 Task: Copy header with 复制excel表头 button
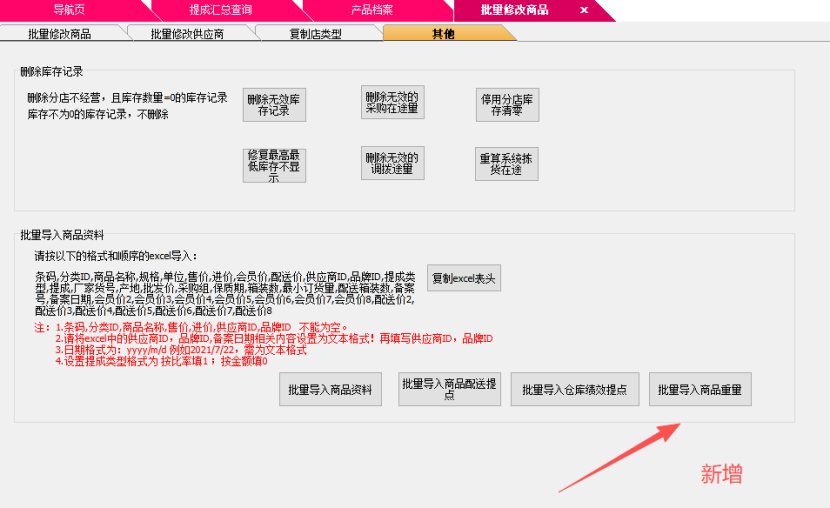tap(464, 278)
